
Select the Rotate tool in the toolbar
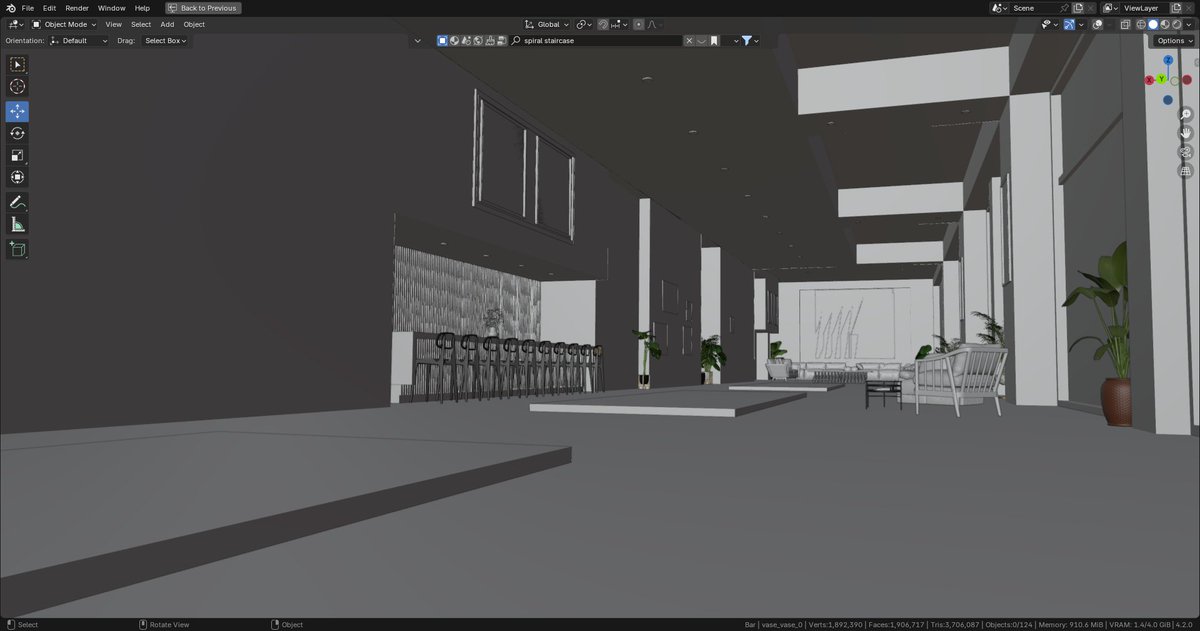17,133
